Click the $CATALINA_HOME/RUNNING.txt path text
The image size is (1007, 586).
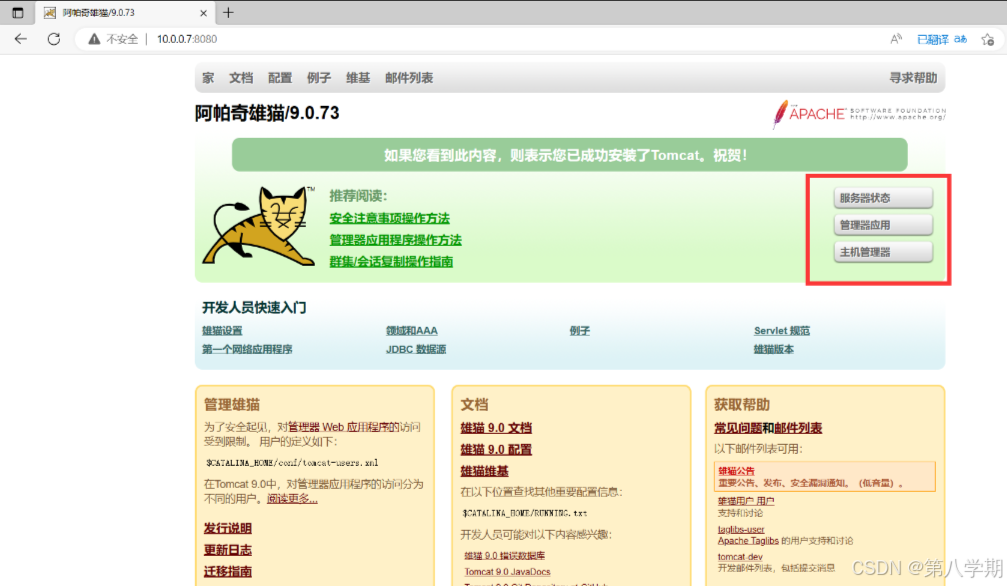(525, 513)
